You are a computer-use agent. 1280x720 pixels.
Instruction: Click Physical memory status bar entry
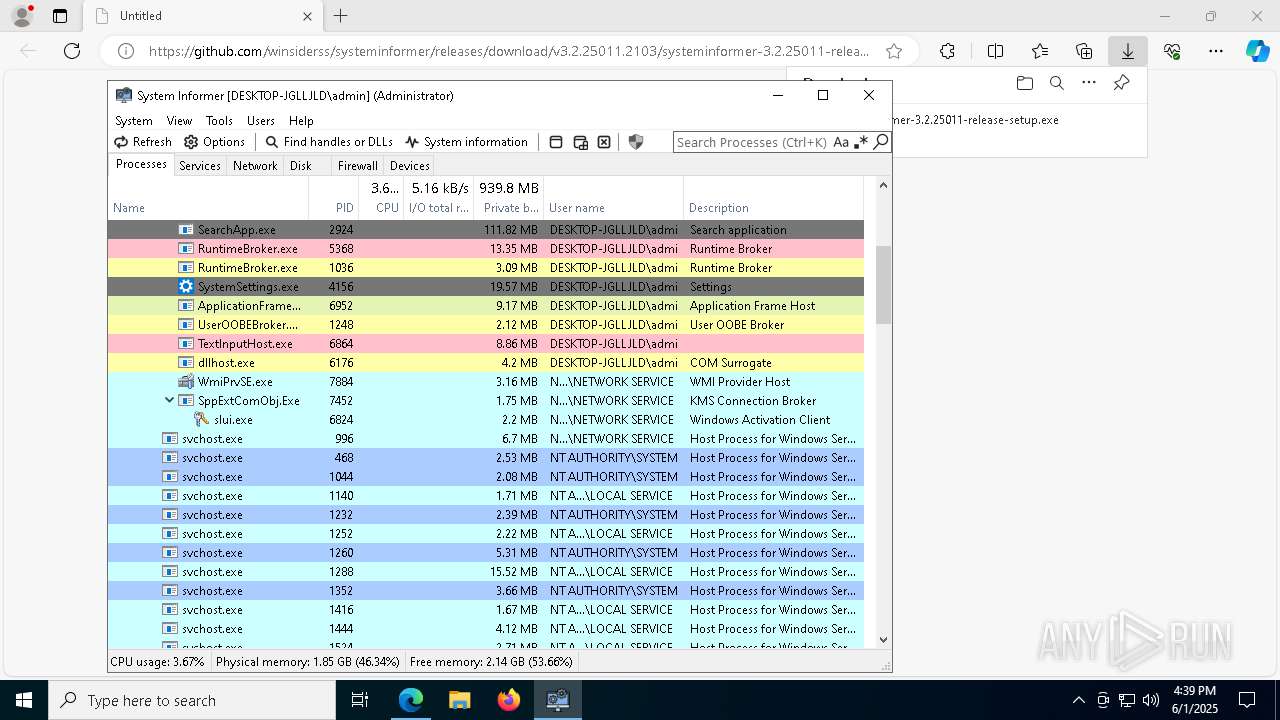308,662
